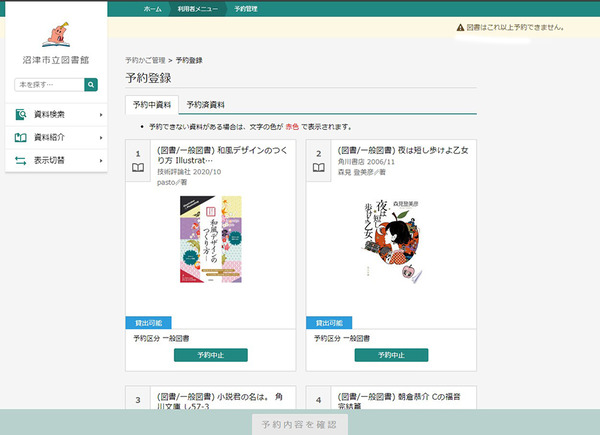This screenshot has height=435, width=600.
Task: Click the 貸出可能 badge on item 2
Action: pyautogui.click(x=329, y=323)
